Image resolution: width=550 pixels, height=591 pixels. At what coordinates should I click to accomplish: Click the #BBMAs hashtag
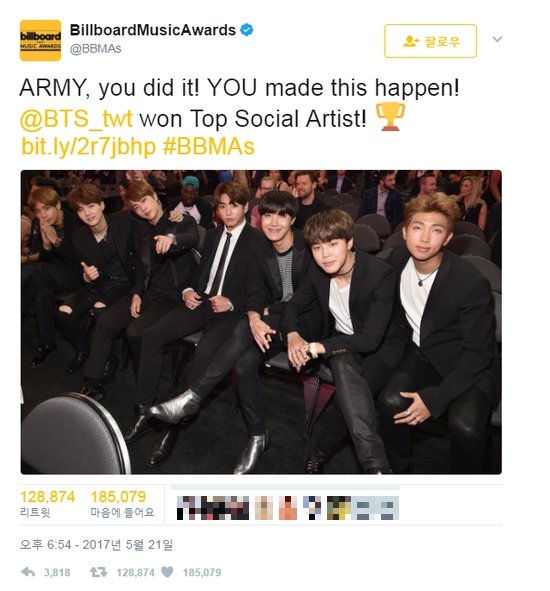tap(209, 147)
